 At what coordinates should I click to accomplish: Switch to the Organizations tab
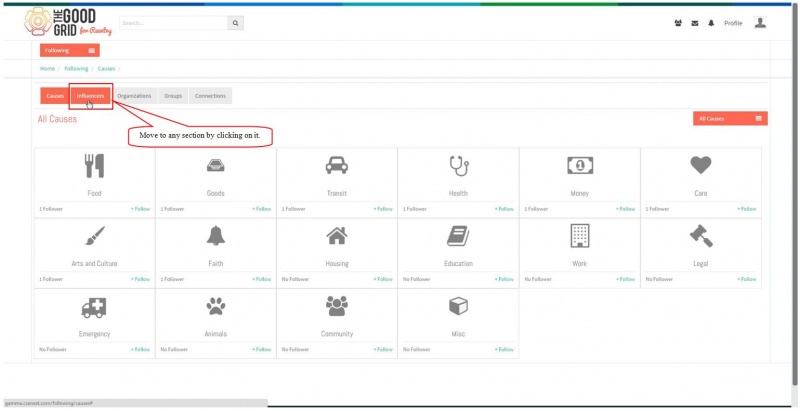click(134, 96)
